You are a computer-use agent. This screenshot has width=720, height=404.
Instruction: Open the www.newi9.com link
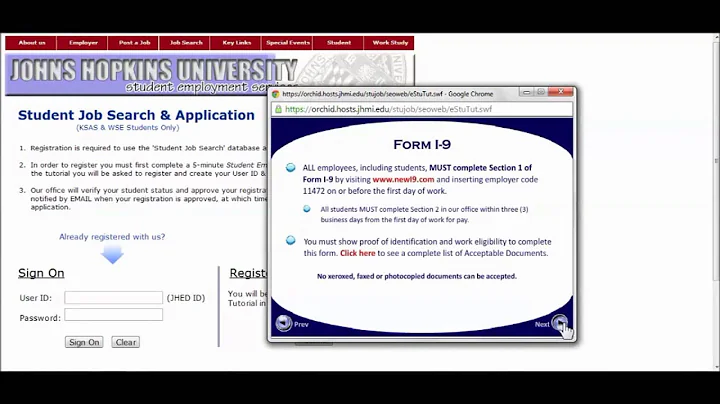tap(403, 180)
